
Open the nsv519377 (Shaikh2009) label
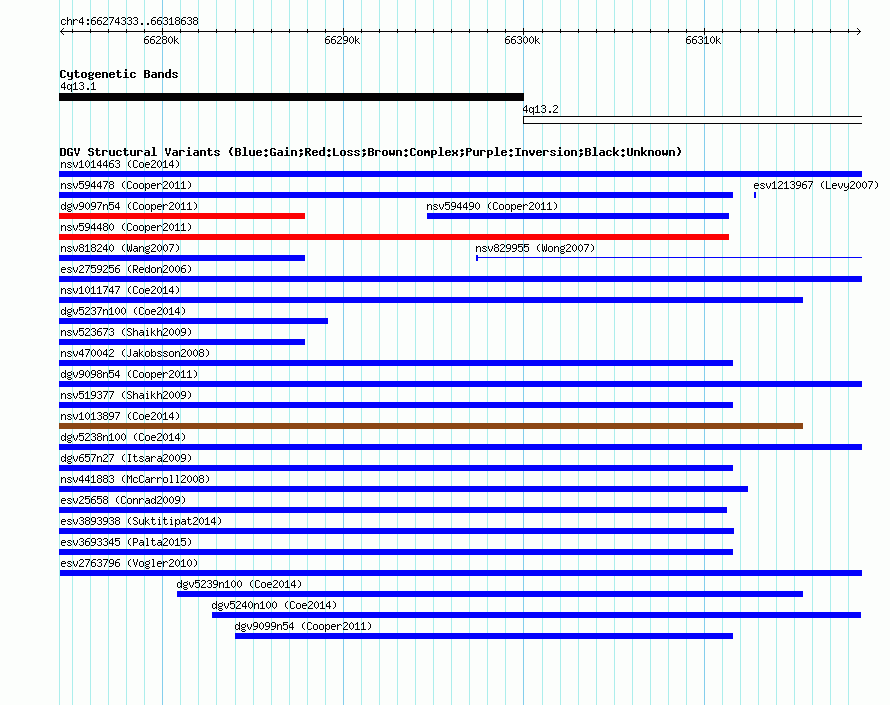[126, 395]
